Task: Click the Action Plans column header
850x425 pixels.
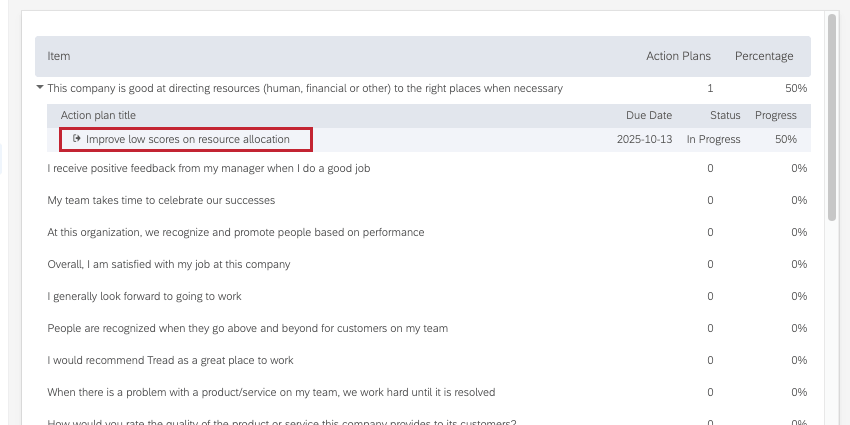Action: 678,56
